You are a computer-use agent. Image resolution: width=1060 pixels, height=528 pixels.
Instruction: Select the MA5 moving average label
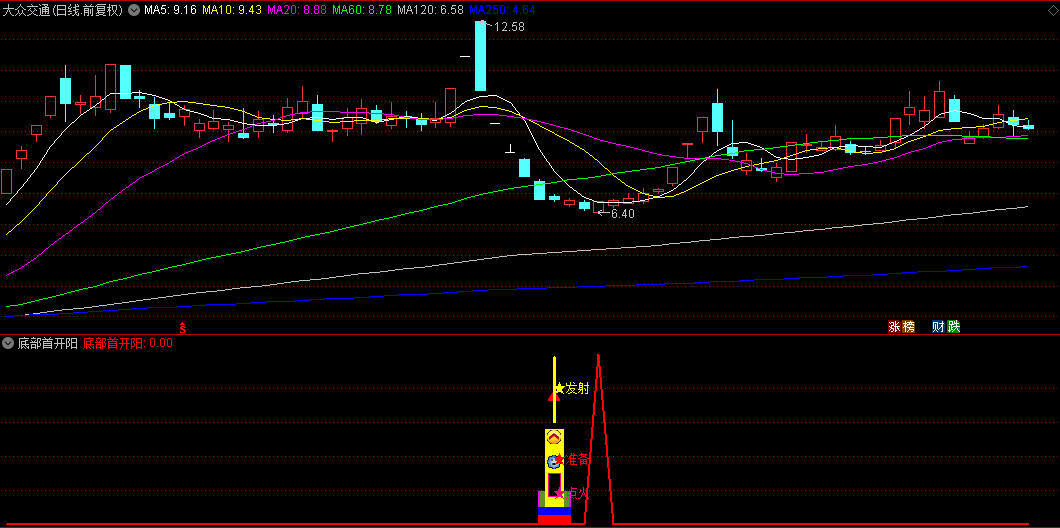tap(170, 10)
